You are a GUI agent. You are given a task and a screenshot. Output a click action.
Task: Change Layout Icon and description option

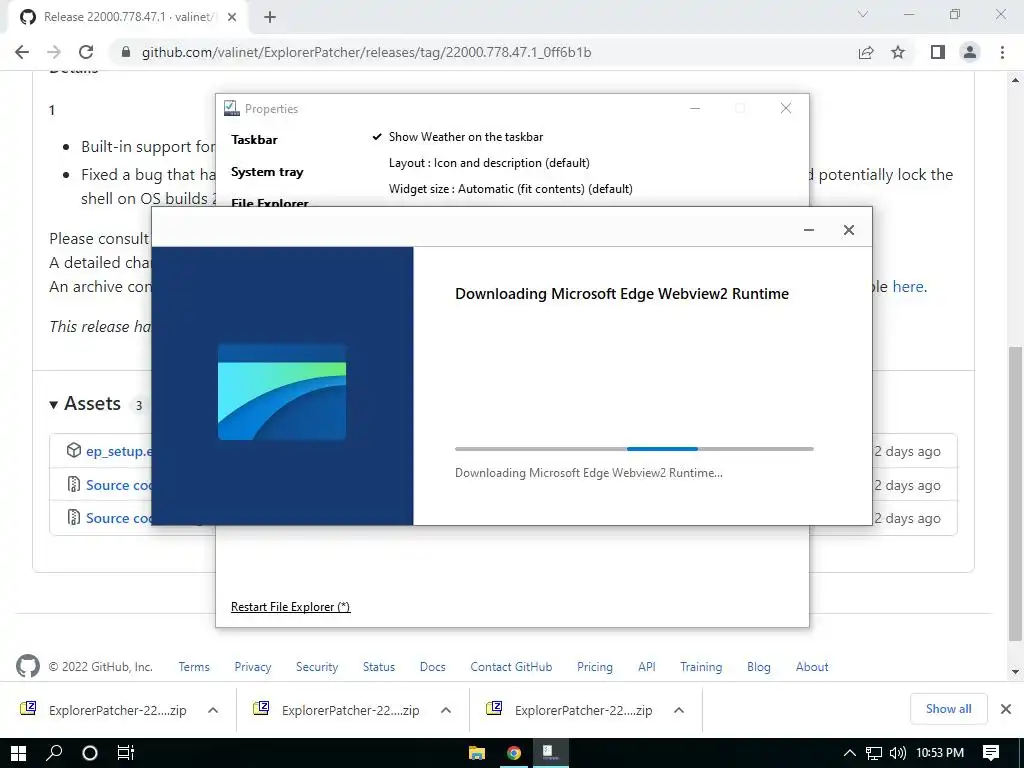[489, 163]
